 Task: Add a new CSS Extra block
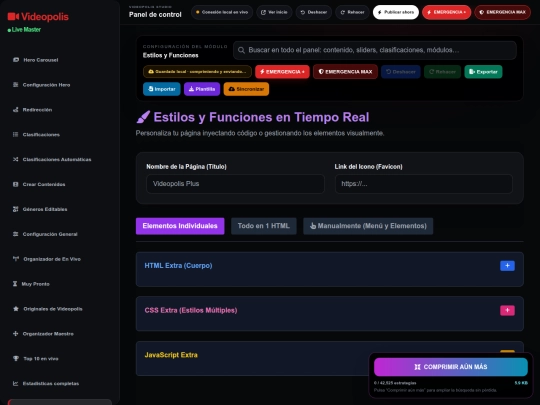(507, 310)
